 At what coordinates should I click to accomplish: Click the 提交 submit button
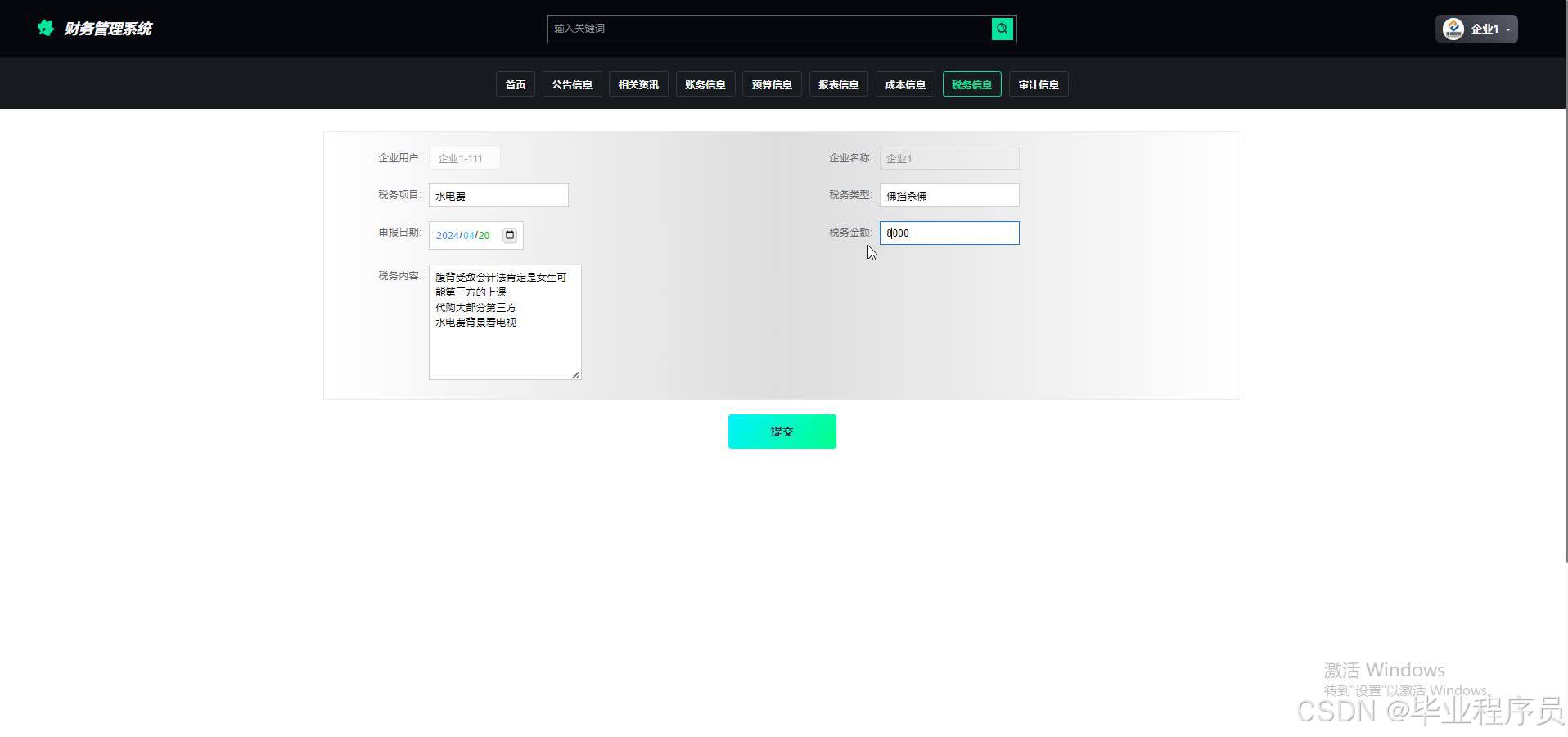[x=782, y=432]
